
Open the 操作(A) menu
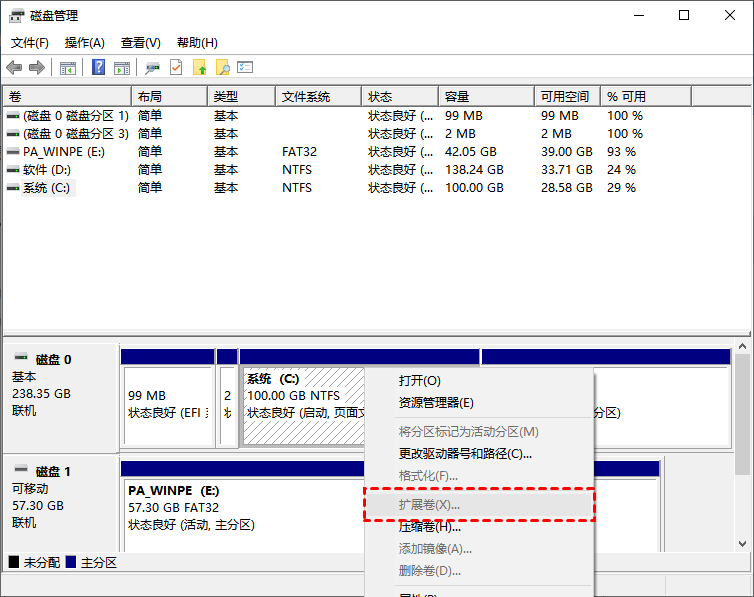[85, 43]
